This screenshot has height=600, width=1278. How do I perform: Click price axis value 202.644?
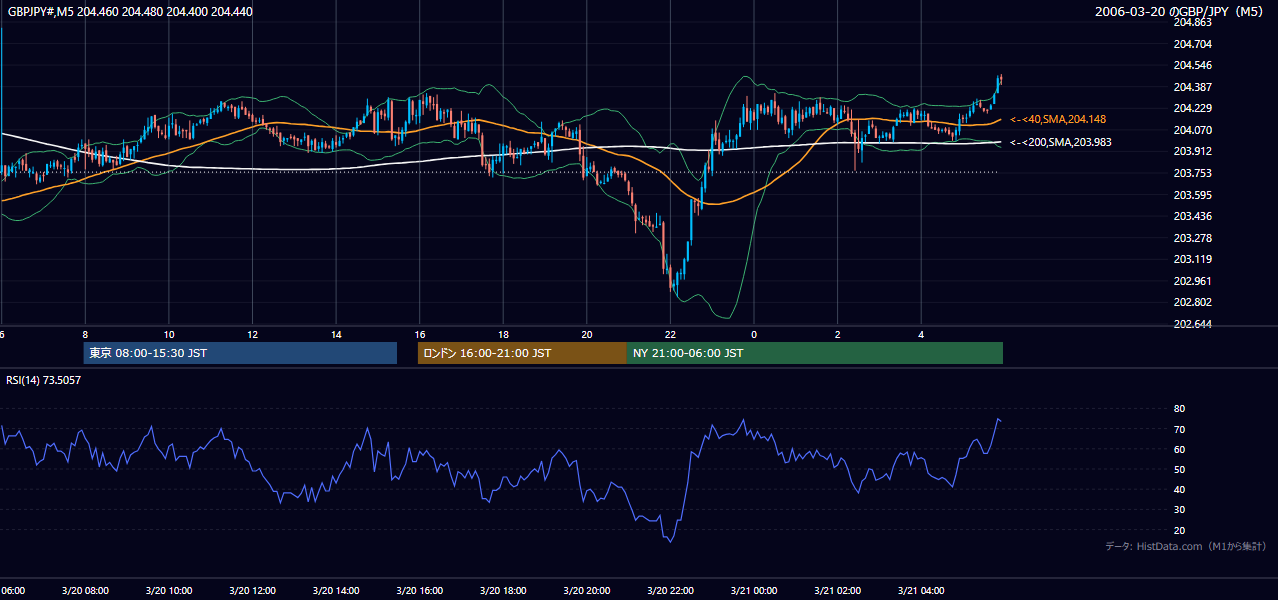click(x=1191, y=324)
